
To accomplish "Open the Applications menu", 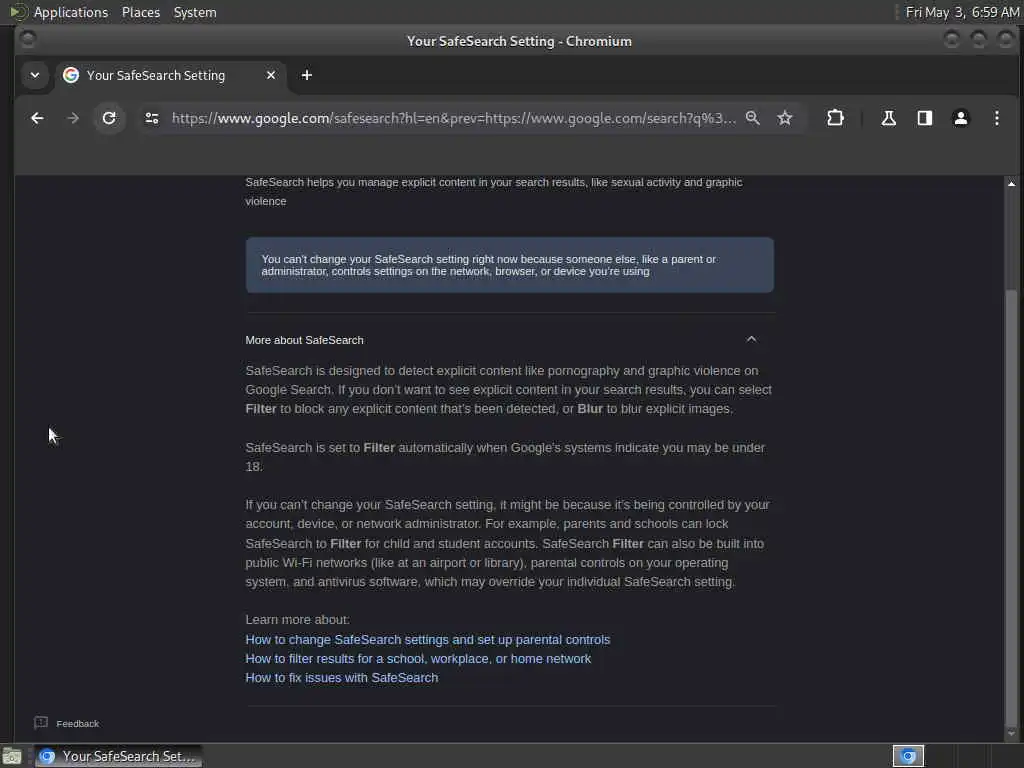I will pyautogui.click(x=71, y=12).
